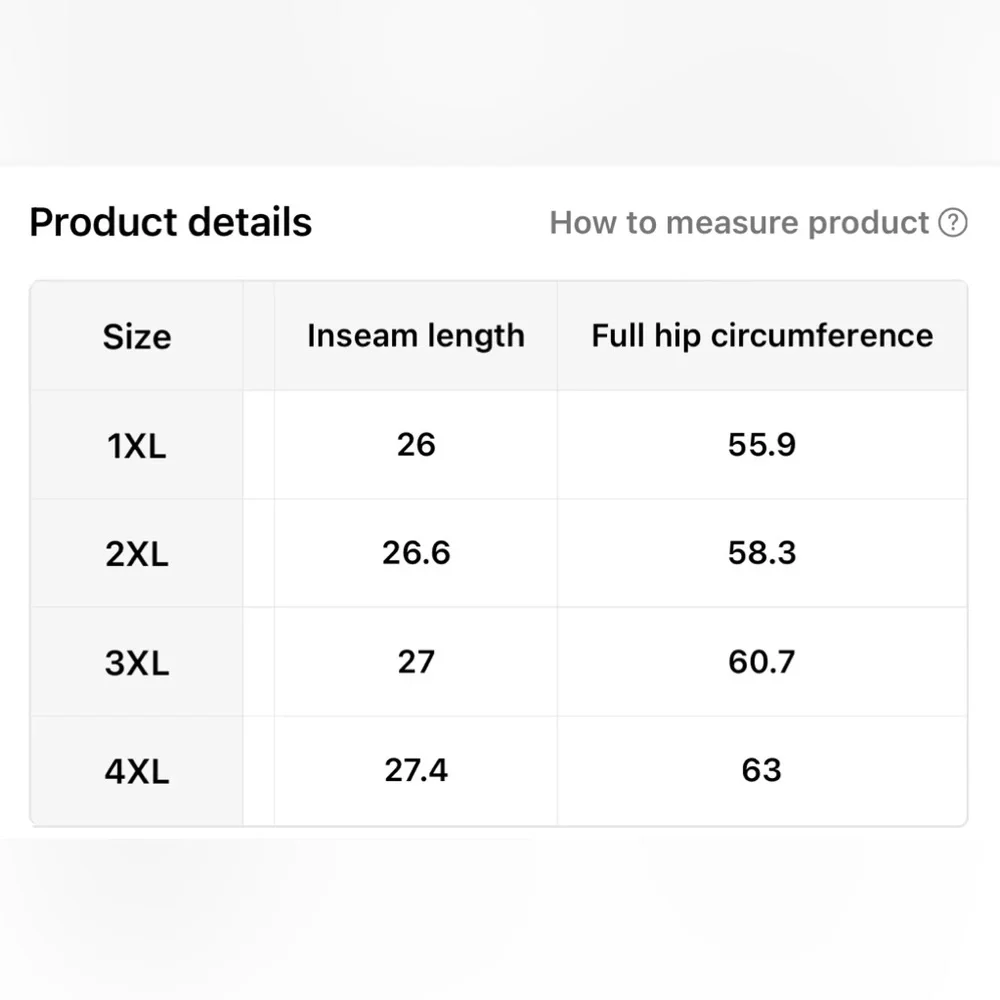The image size is (1000, 1000).
Task: Select the 4XL size row label
Action: [137, 771]
